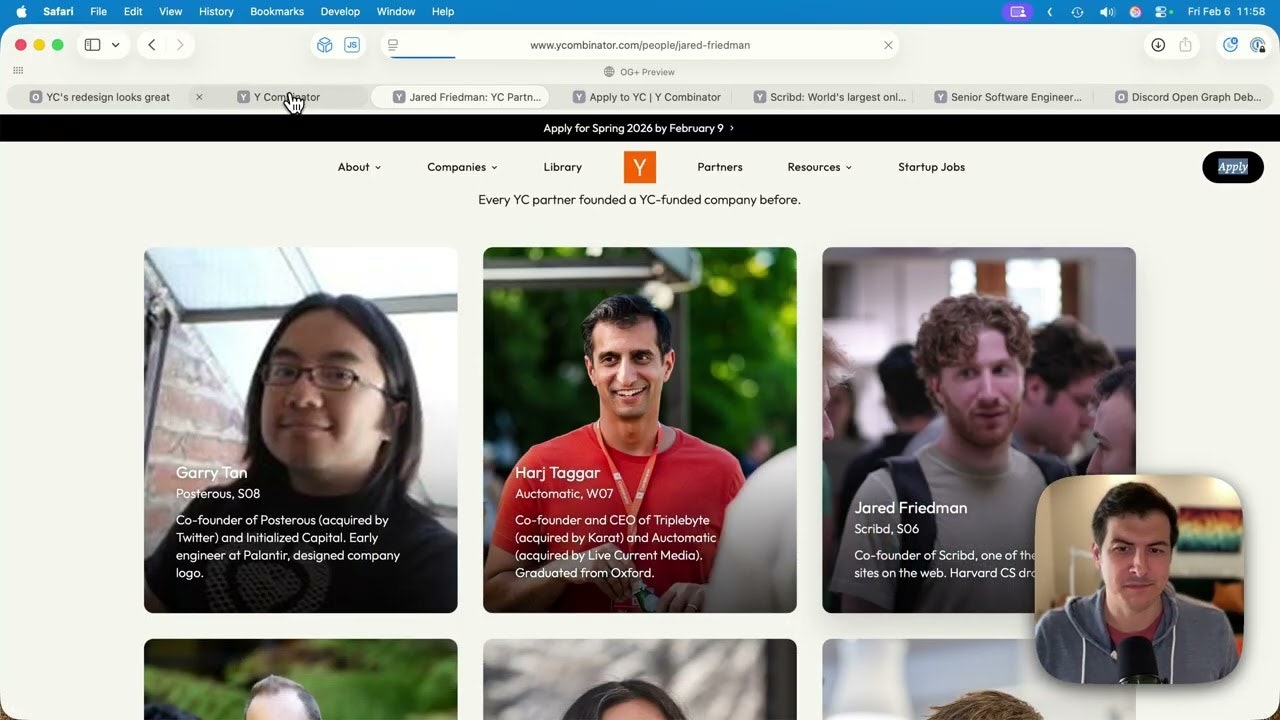The width and height of the screenshot is (1280, 720).
Task: Click the privacy lock icon at the toolbar's right
Action: tap(1258, 45)
